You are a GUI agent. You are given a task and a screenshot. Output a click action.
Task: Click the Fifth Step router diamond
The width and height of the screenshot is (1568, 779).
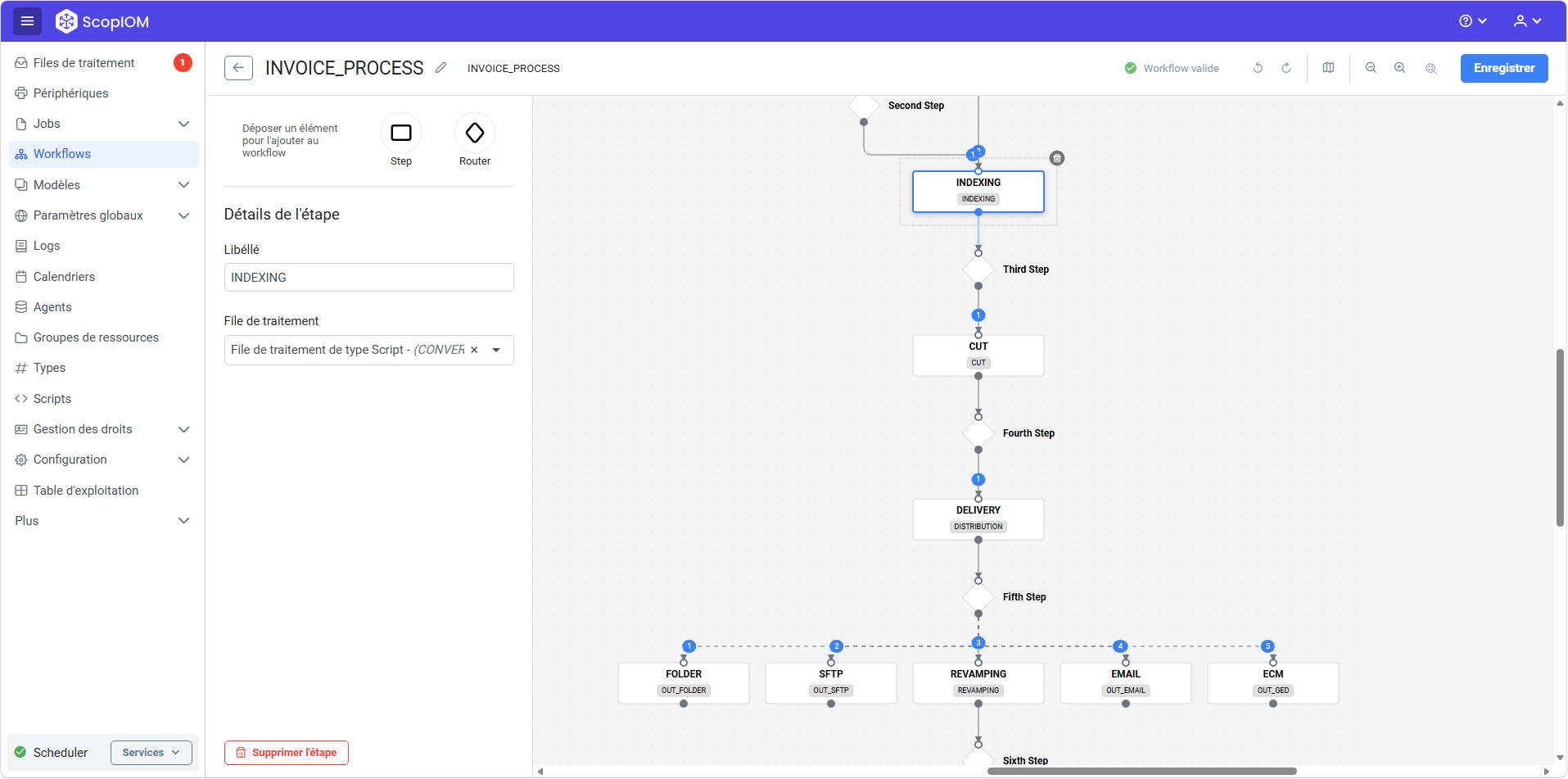tap(978, 597)
